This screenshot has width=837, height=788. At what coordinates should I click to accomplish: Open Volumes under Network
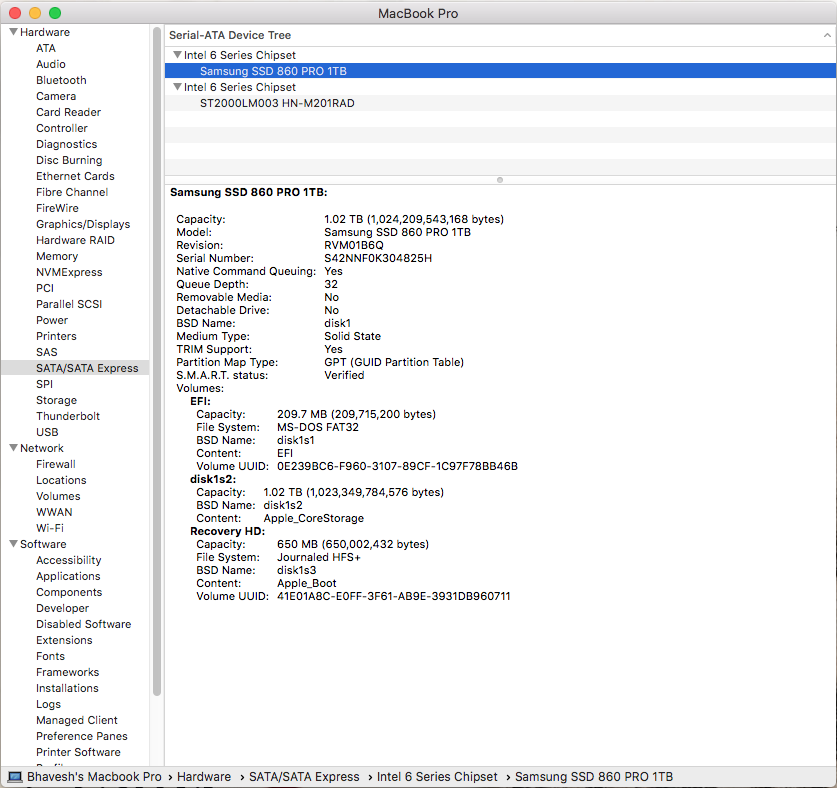pyautogui.click(x=58, y=497)
